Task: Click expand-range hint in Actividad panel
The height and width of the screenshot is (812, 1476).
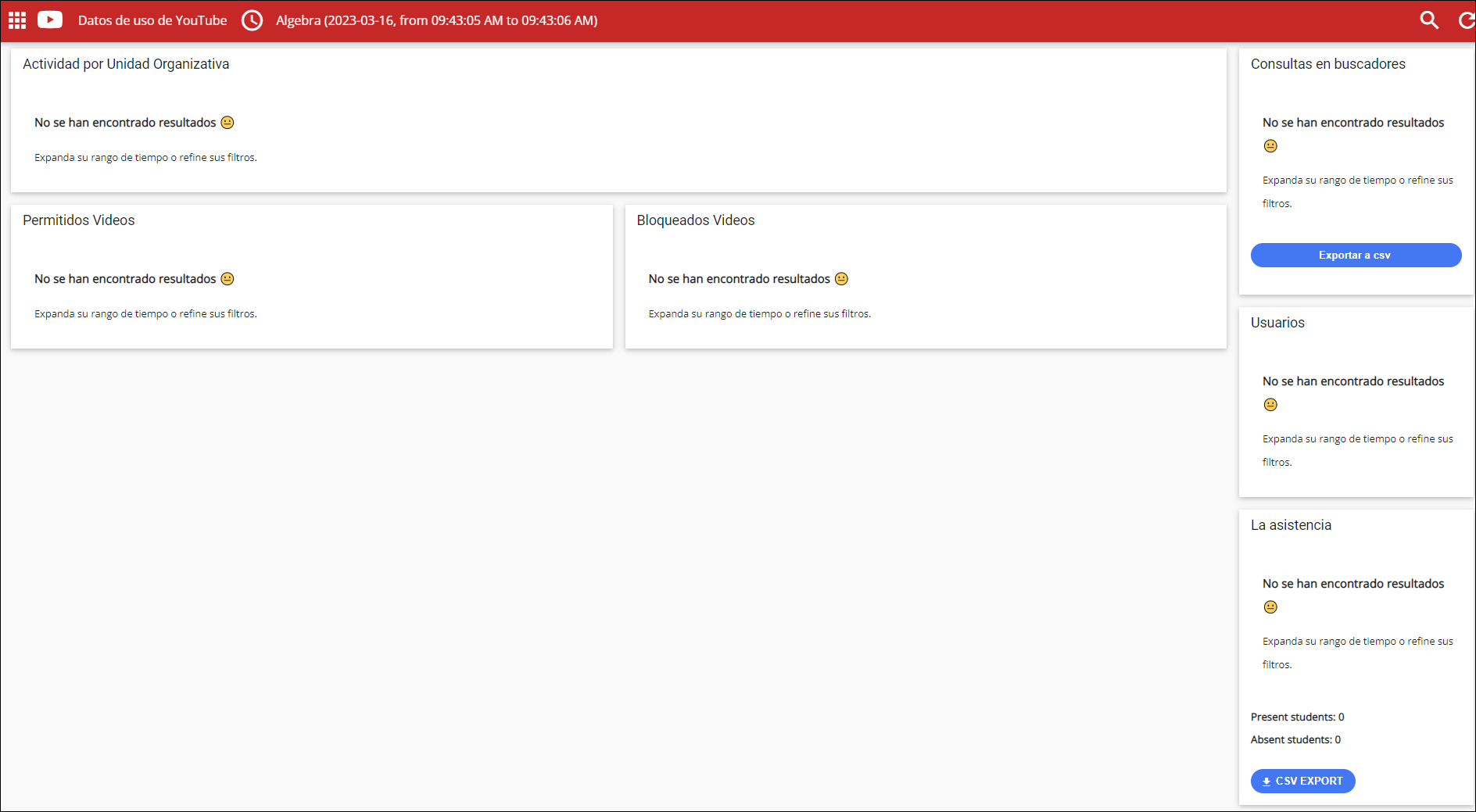Action: pos(145,157)
